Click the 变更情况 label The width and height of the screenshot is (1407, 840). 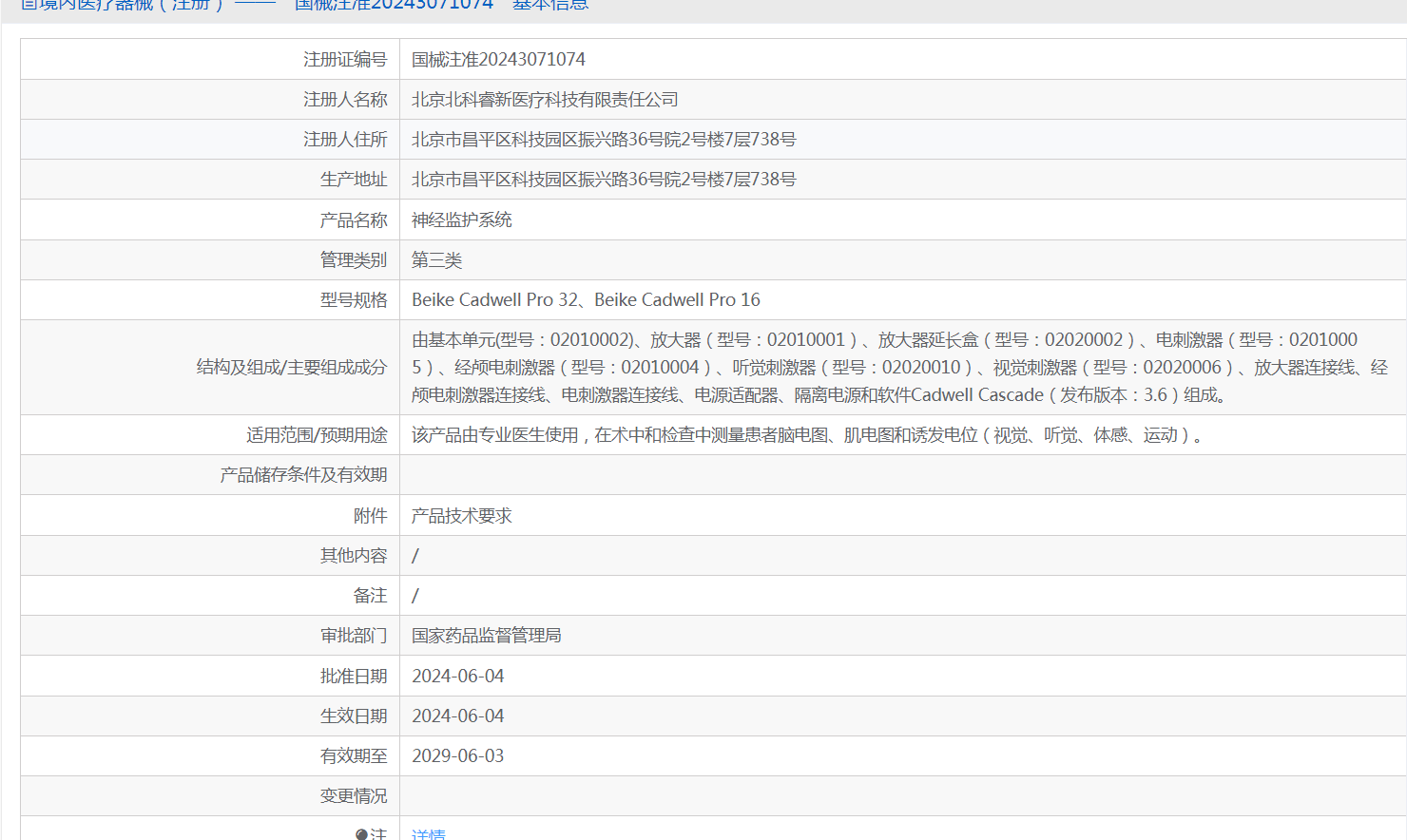(354, 795)
